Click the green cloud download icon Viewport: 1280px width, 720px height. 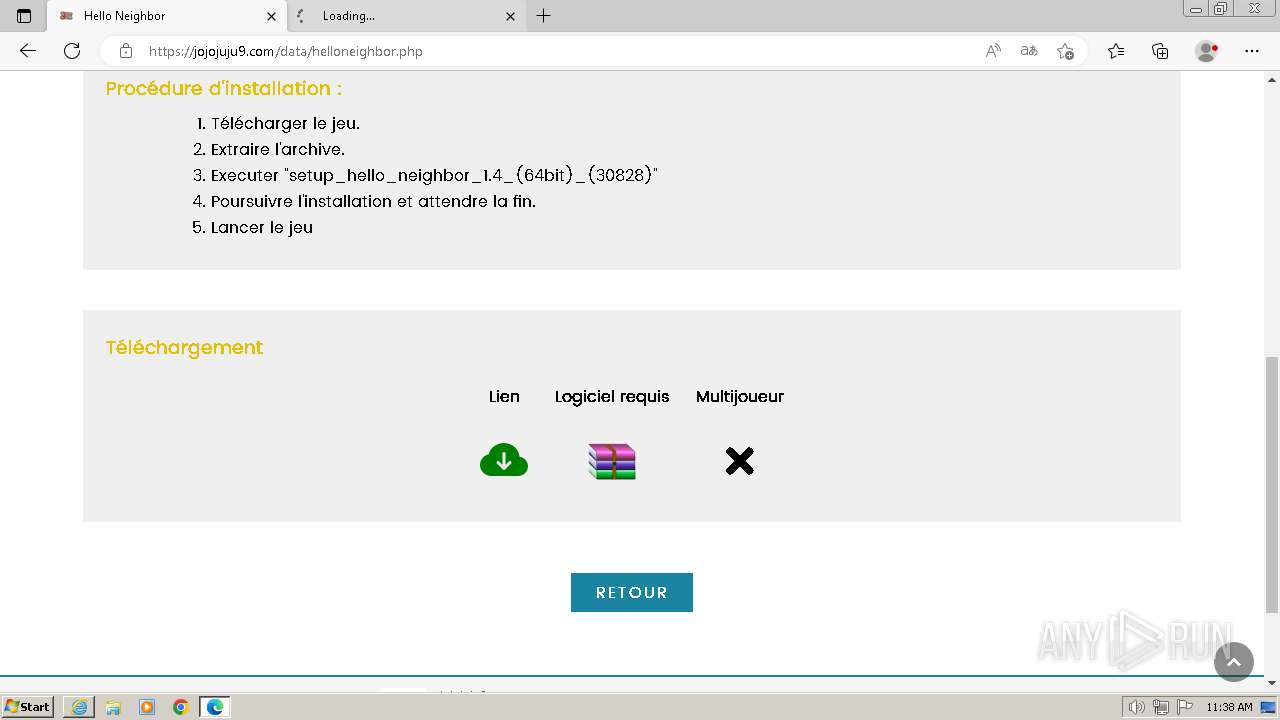point(504,460)
